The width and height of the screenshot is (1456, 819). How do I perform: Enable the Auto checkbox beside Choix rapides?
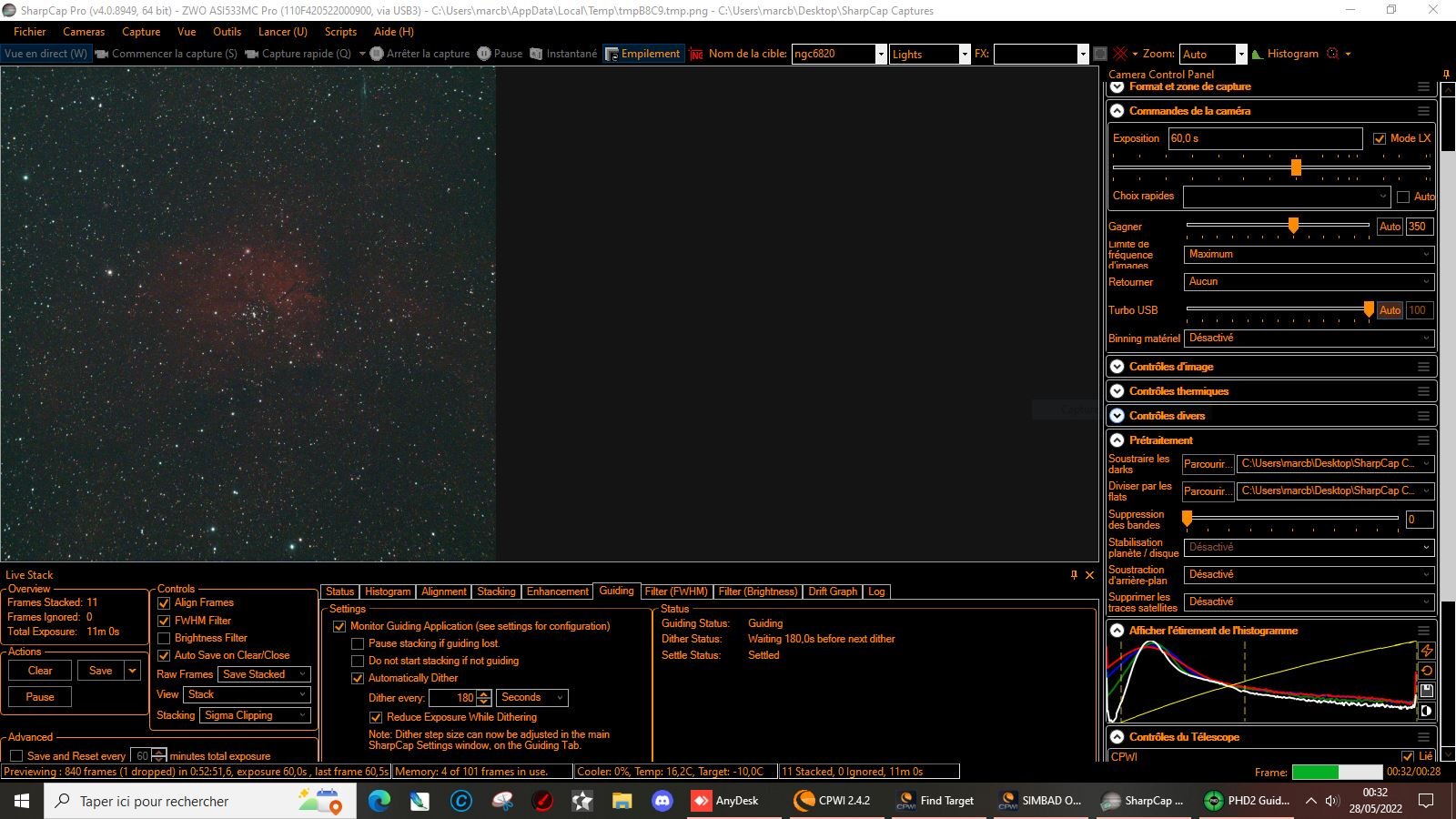(x=1403, y=197)
